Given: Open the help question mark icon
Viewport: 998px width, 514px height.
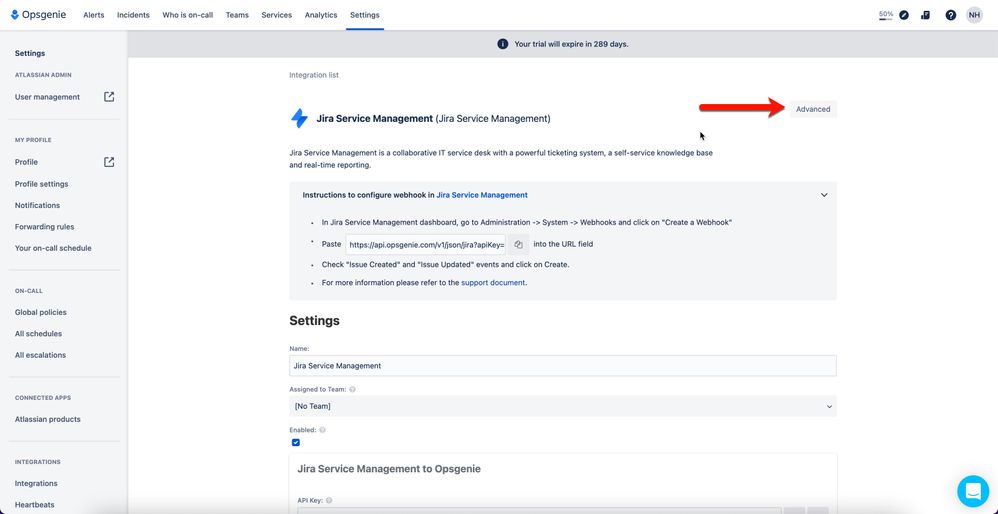Looking at the screenshot, I should (950, 15).
